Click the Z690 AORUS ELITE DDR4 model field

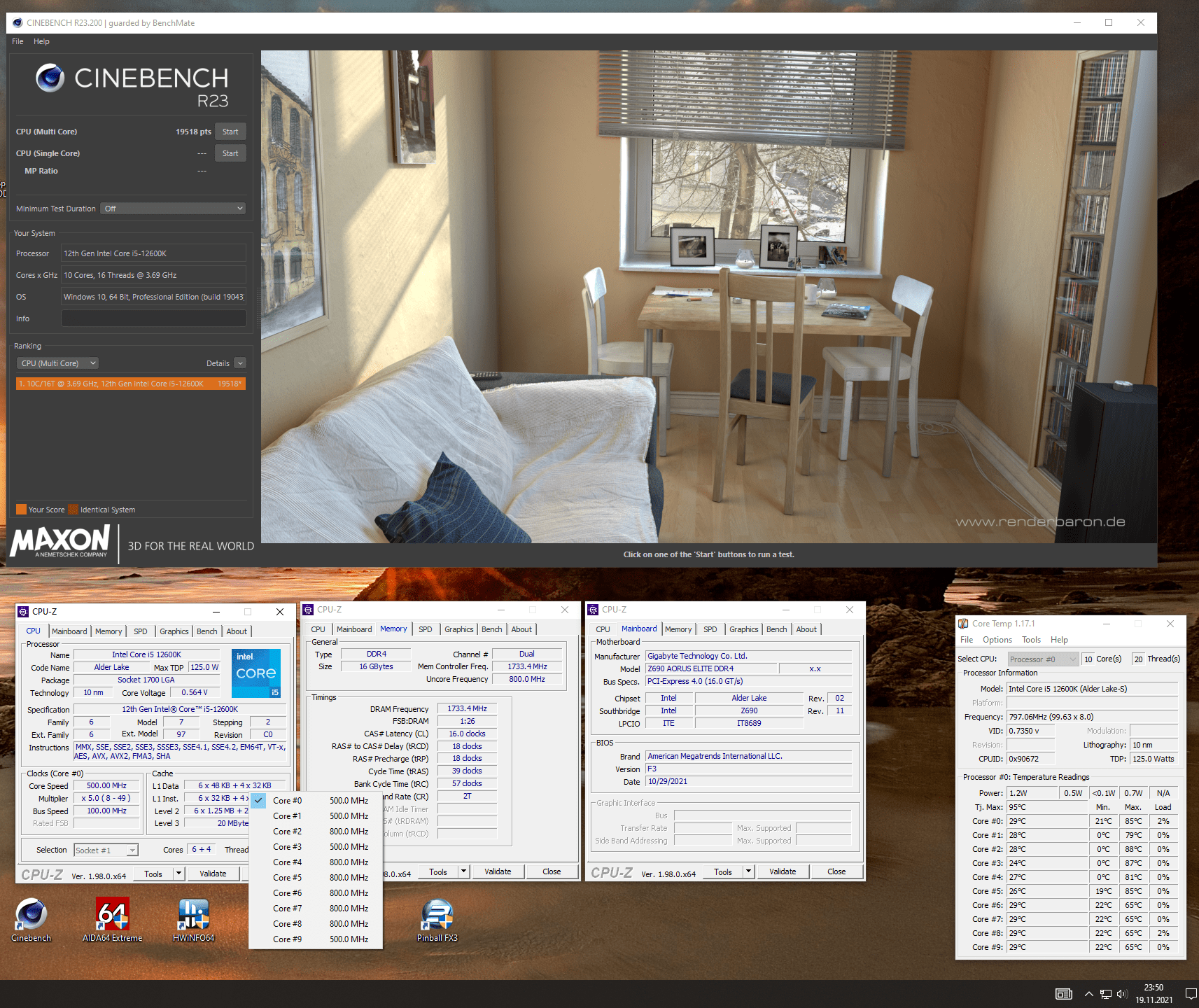[710, 668]
